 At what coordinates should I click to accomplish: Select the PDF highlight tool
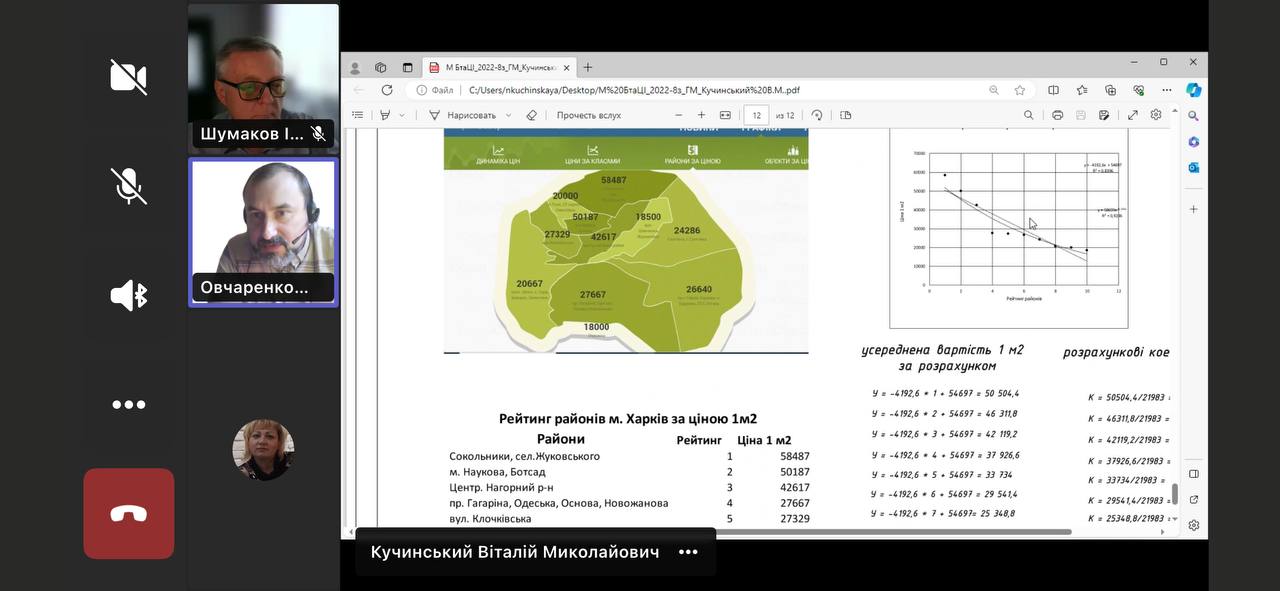(x=385, y=115)
